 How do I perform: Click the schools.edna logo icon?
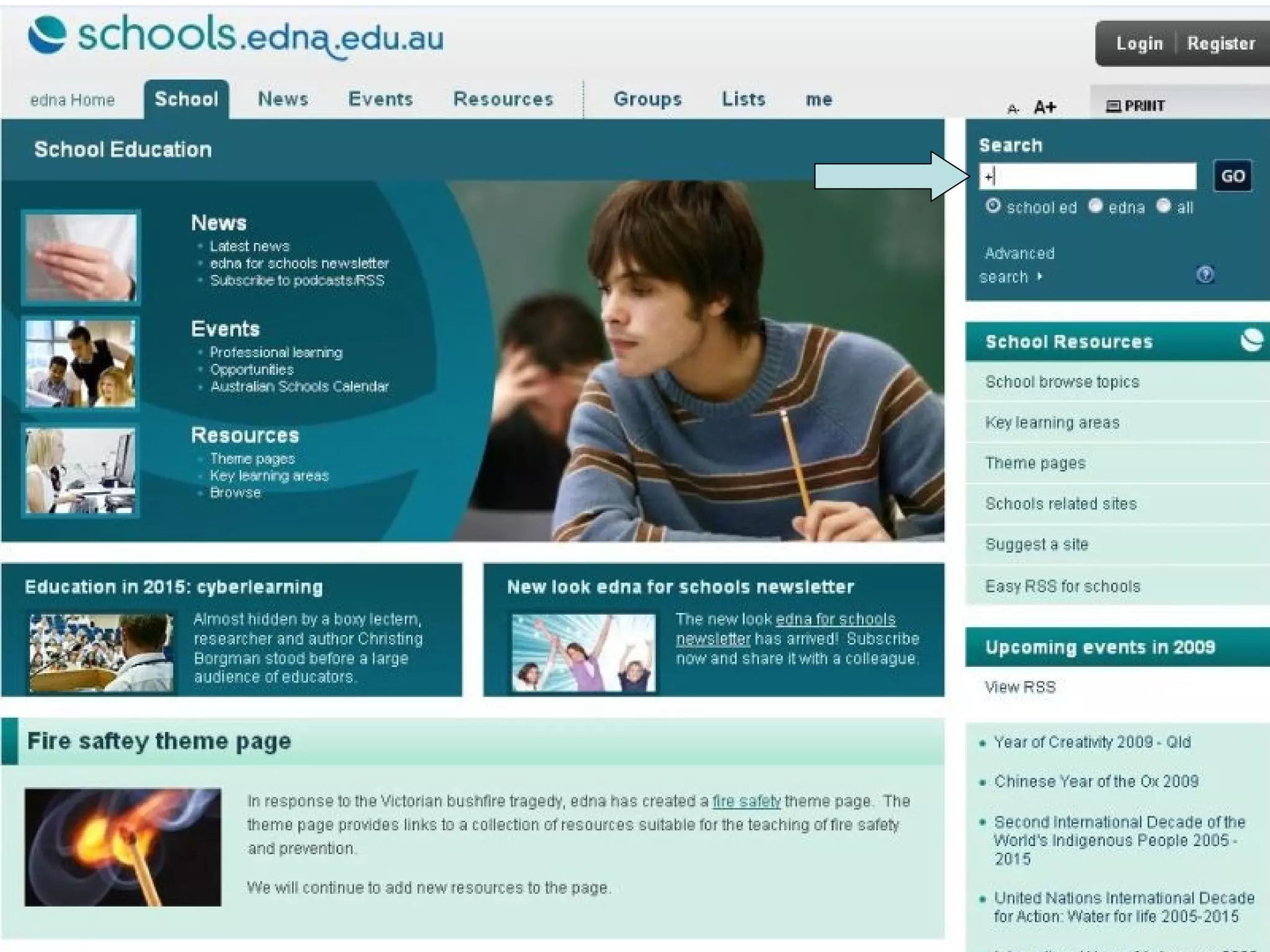pyautogui.click(x=47, y=35)
